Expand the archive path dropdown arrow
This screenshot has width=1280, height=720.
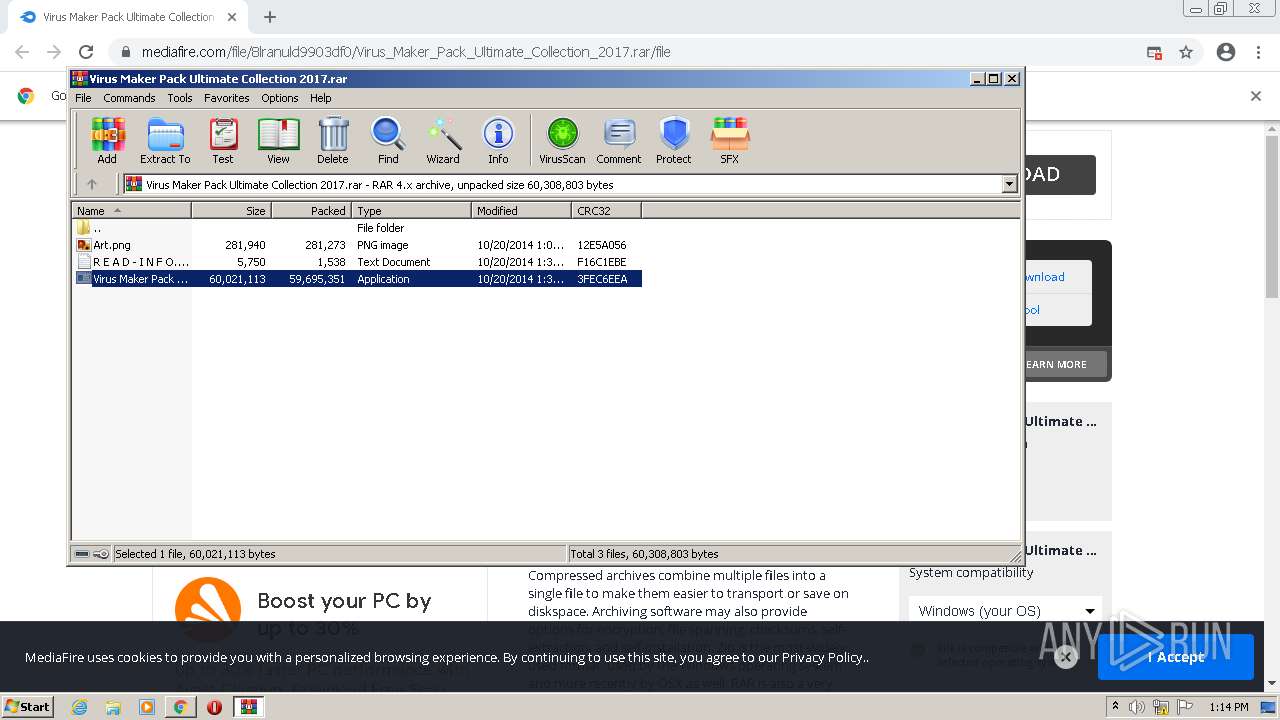[x=1009, y=184]
